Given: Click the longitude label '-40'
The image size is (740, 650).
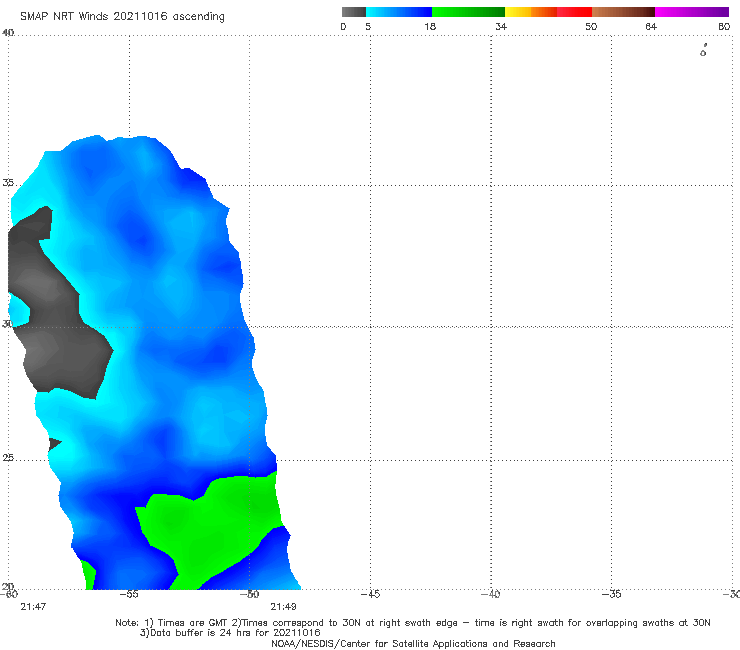Looking at the screenshot, I should (x=490, y=594).
